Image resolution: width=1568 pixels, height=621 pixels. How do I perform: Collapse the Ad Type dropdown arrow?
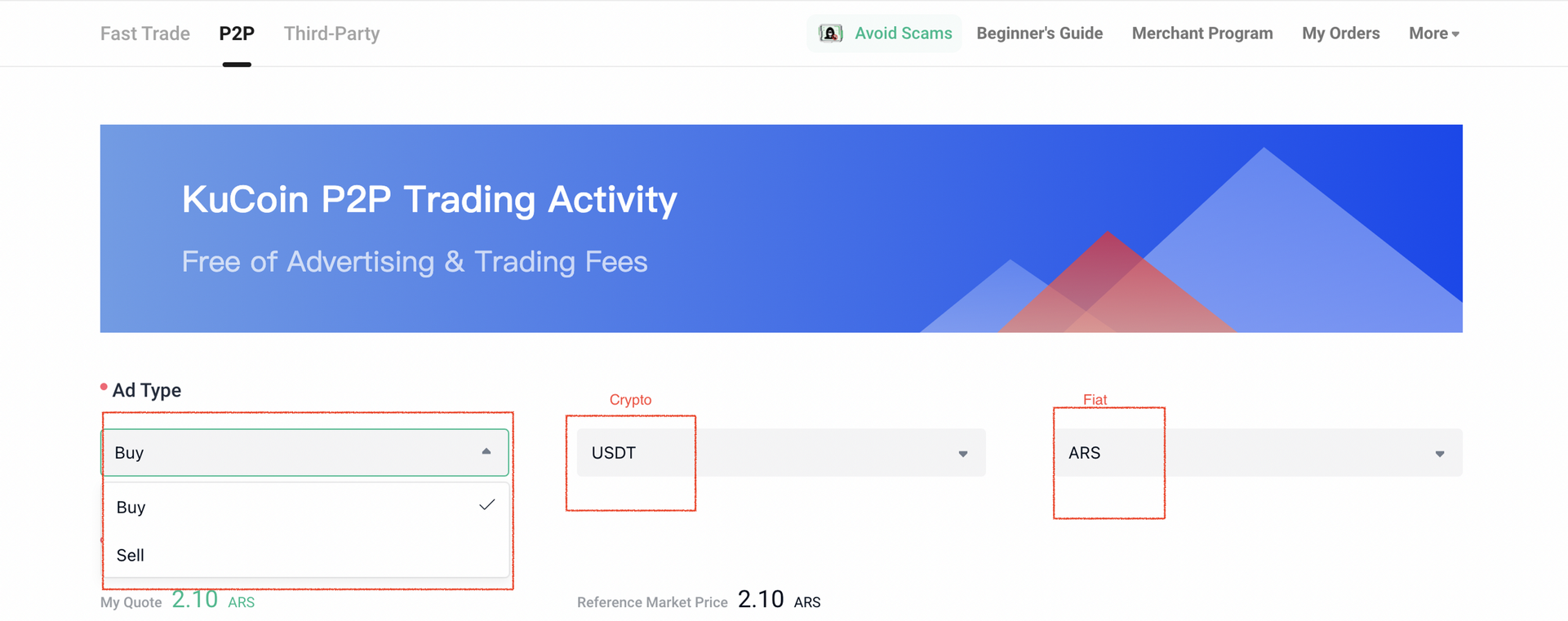click(486, 451)
